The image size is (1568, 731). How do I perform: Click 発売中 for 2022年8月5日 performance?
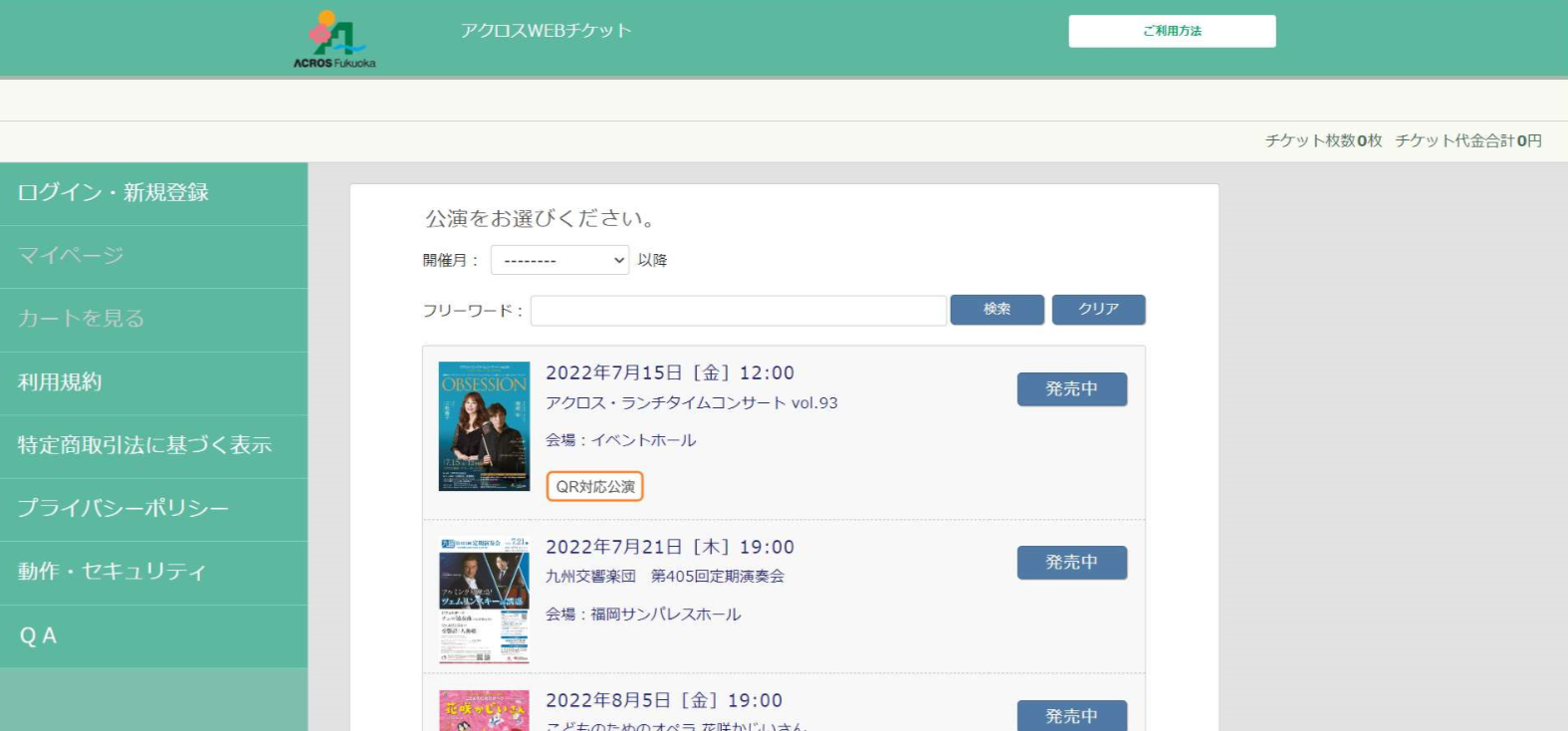point(1071,716)
